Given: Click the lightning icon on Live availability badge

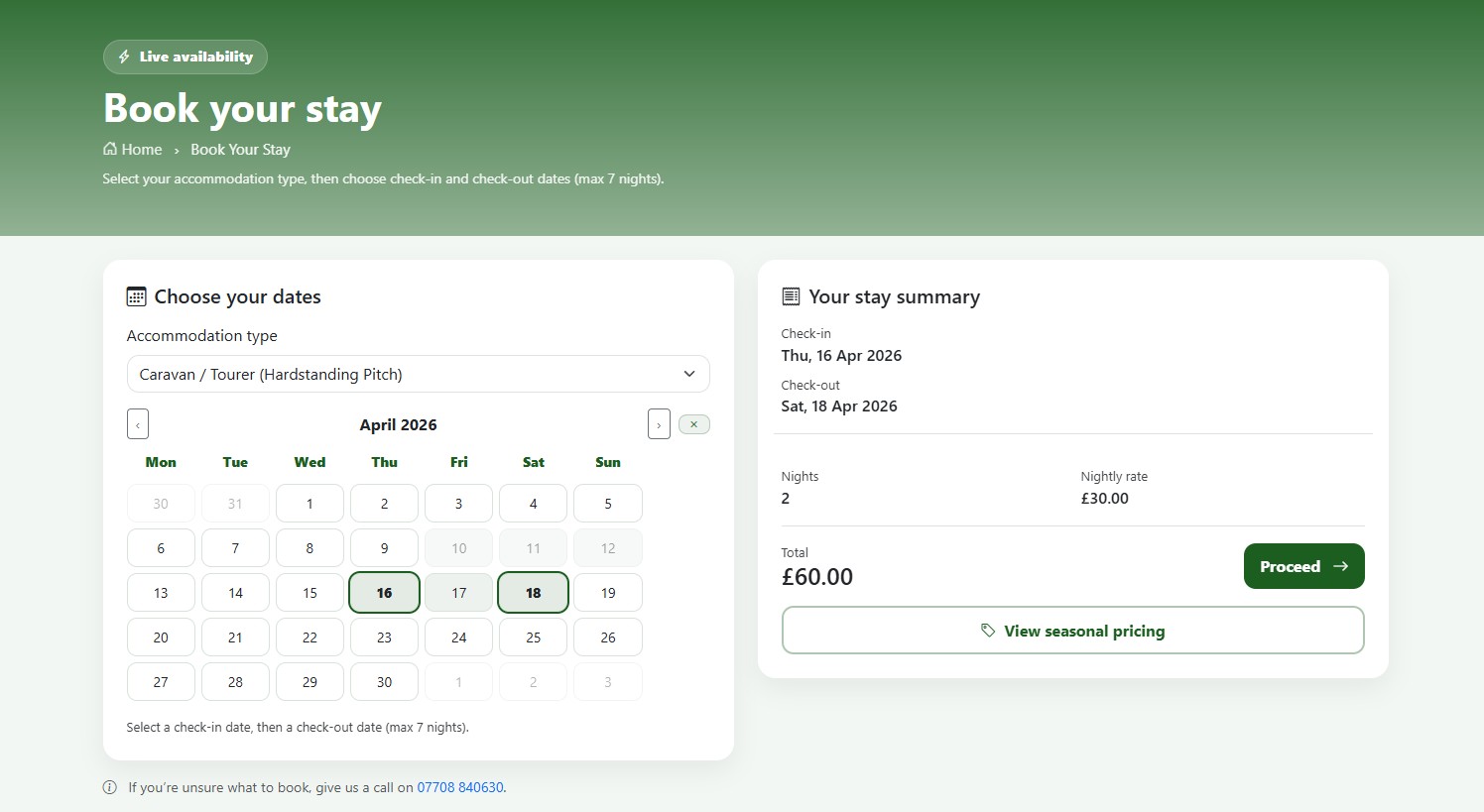Looking at the screenshot, I should coord(123,57).
